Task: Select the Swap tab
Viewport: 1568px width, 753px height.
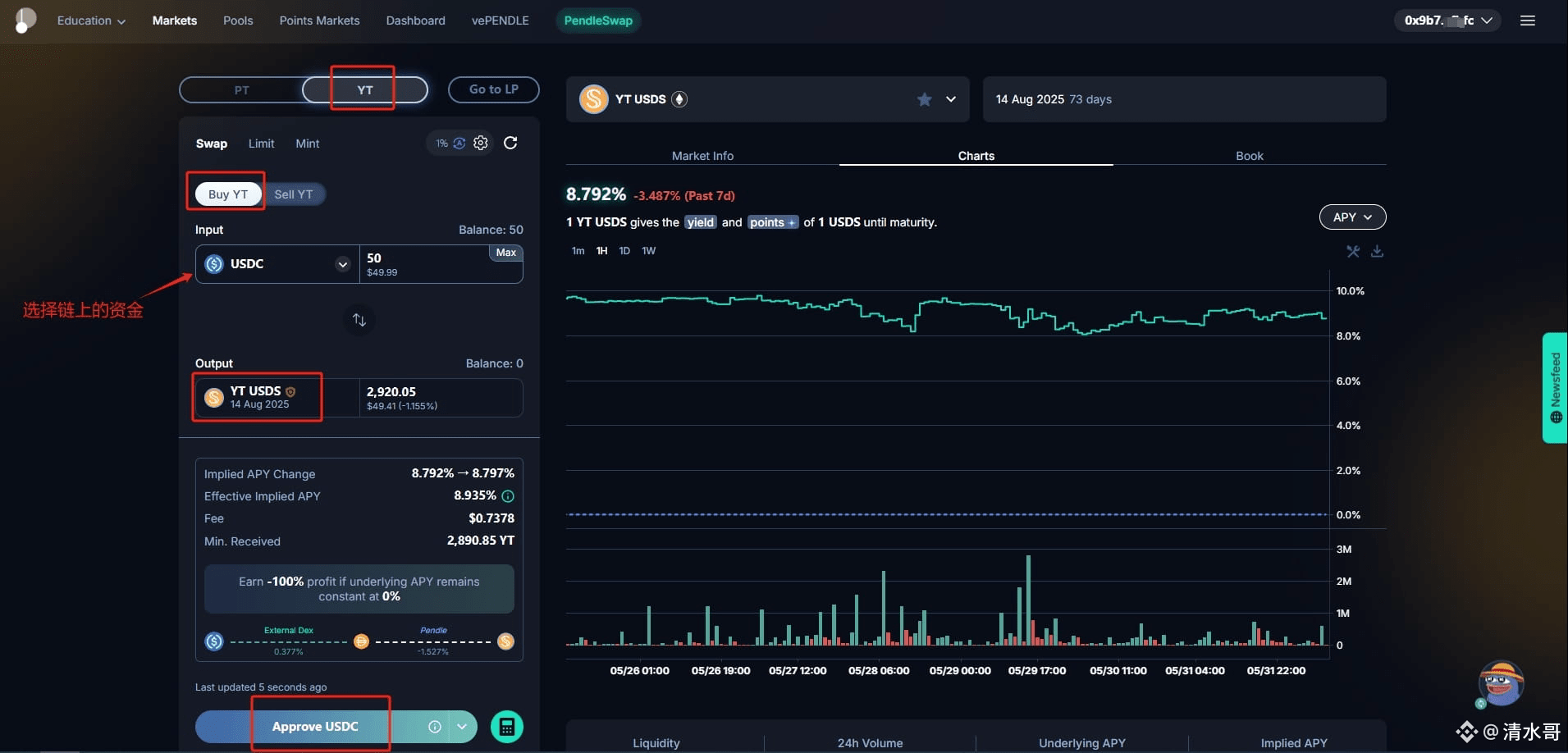Action: tap(212, 144)
